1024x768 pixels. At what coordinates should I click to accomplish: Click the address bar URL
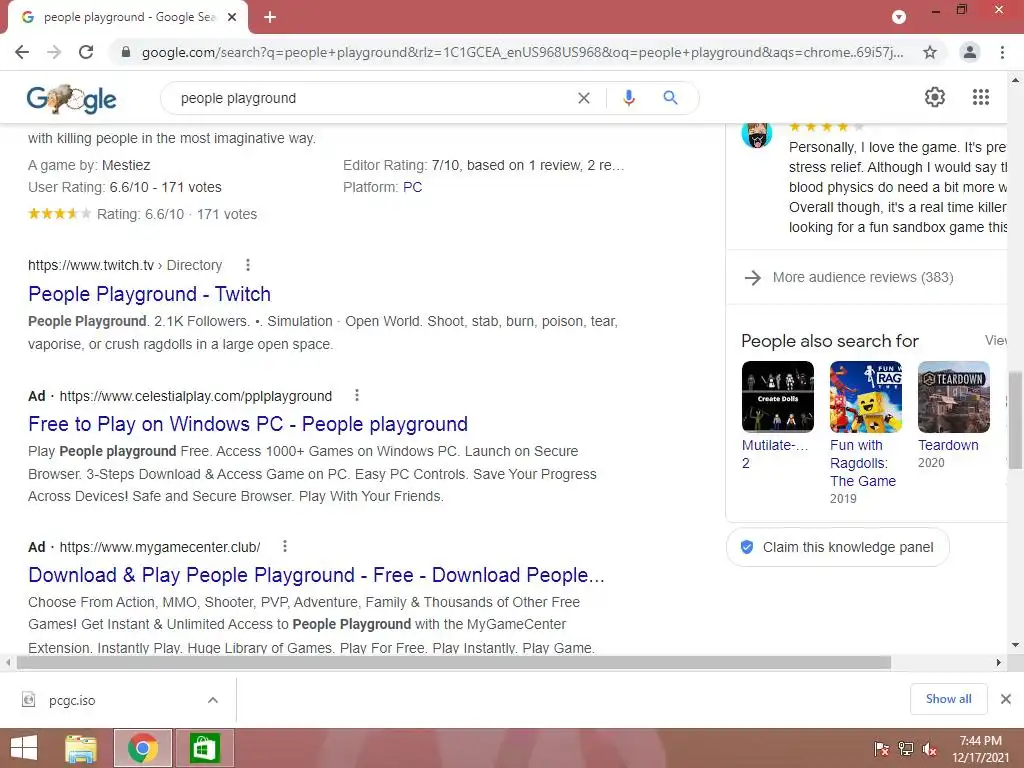coord(522,52)
